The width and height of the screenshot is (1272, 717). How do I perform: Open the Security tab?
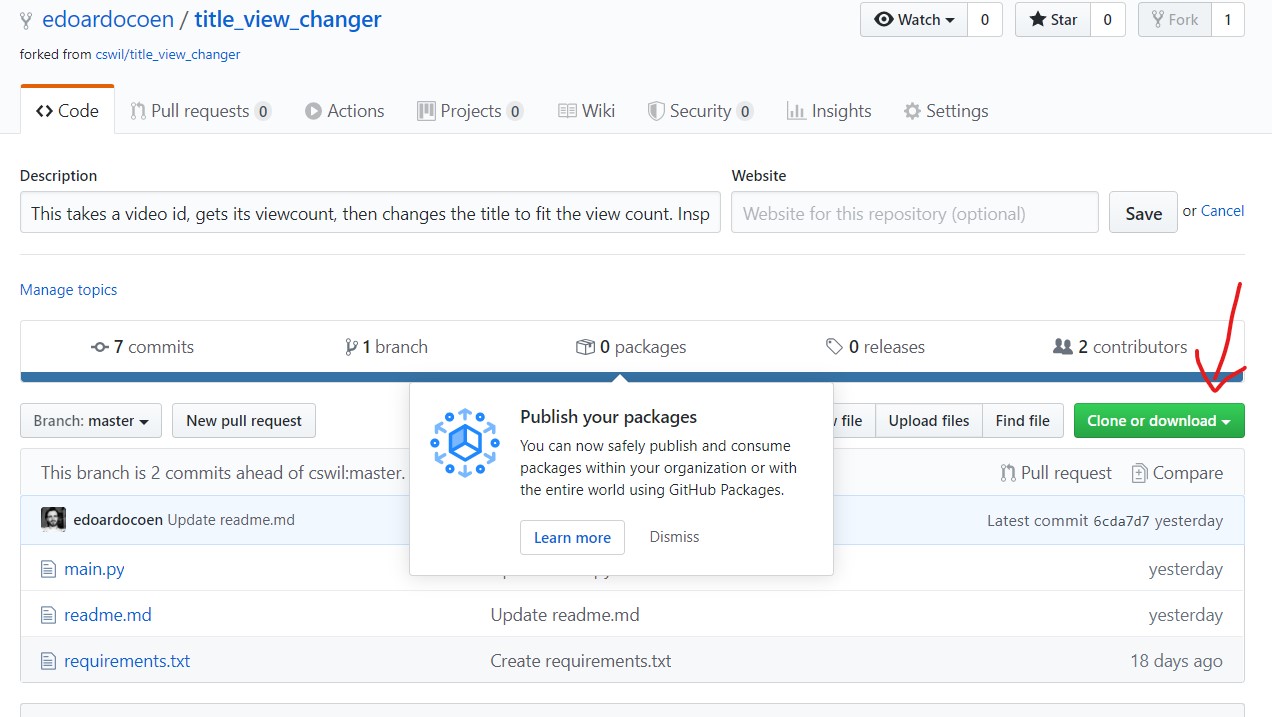[700, 111]
